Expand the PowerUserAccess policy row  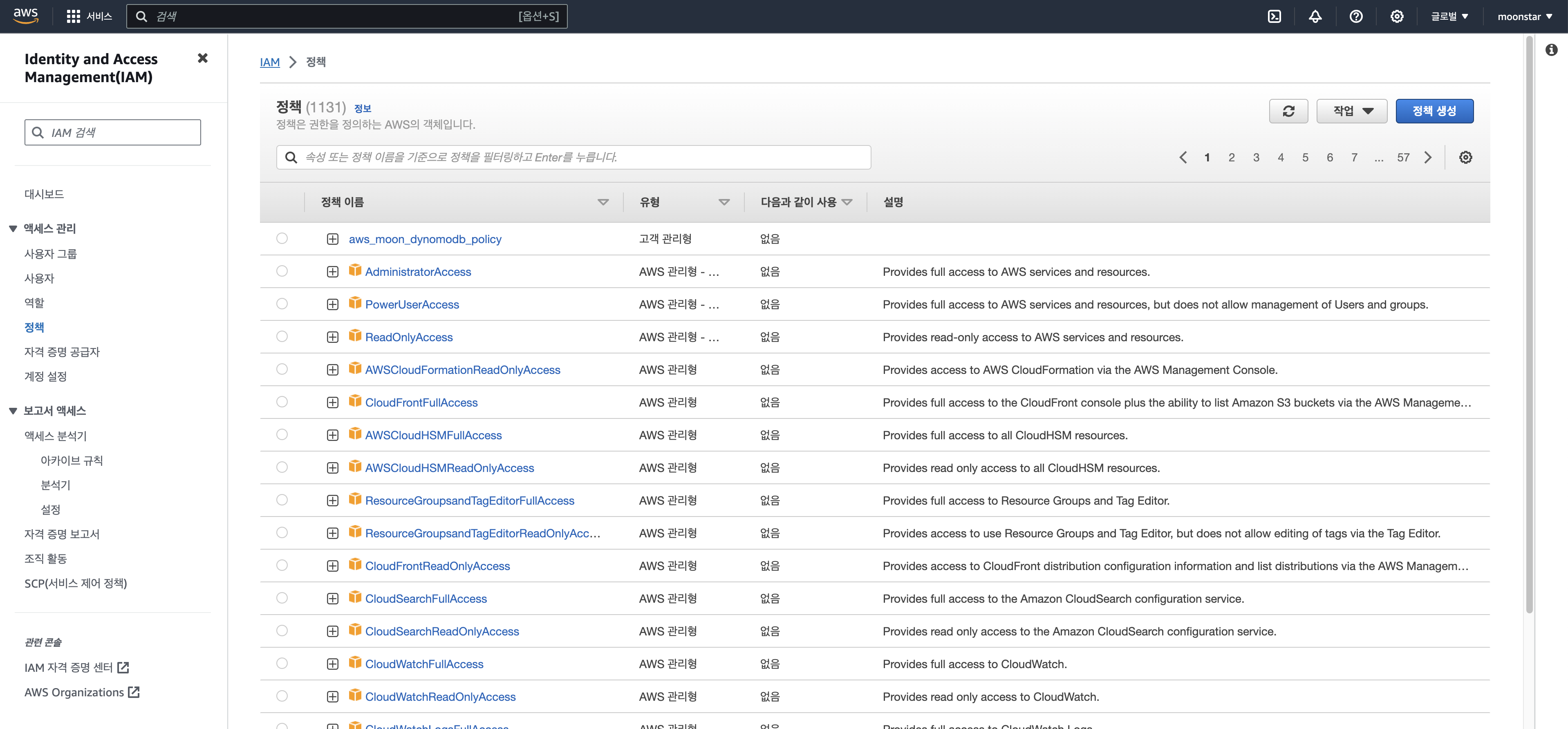[332, 304]
